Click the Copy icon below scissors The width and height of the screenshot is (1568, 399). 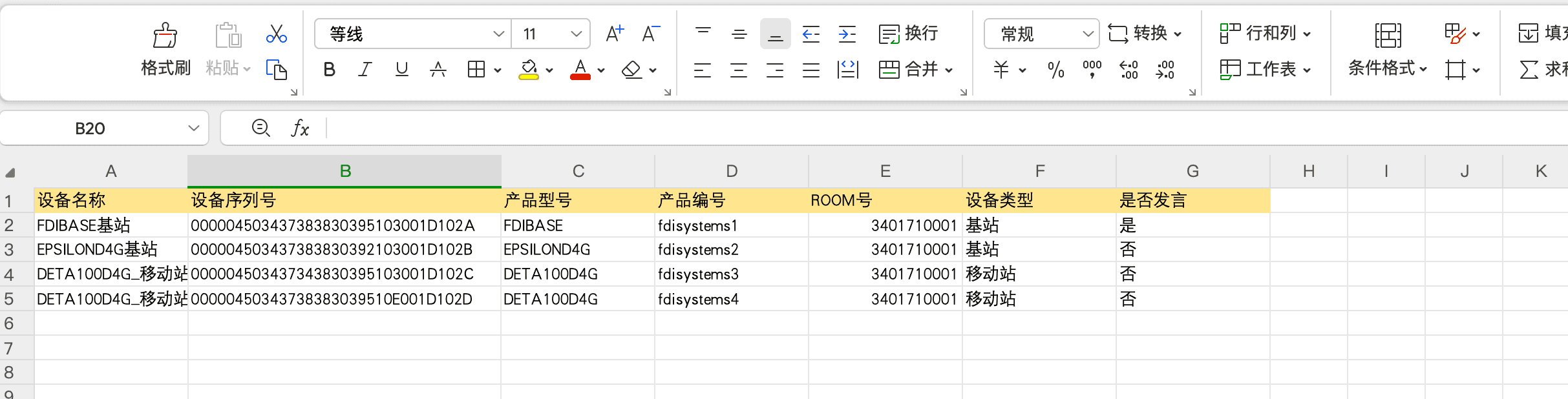[276, 69]
